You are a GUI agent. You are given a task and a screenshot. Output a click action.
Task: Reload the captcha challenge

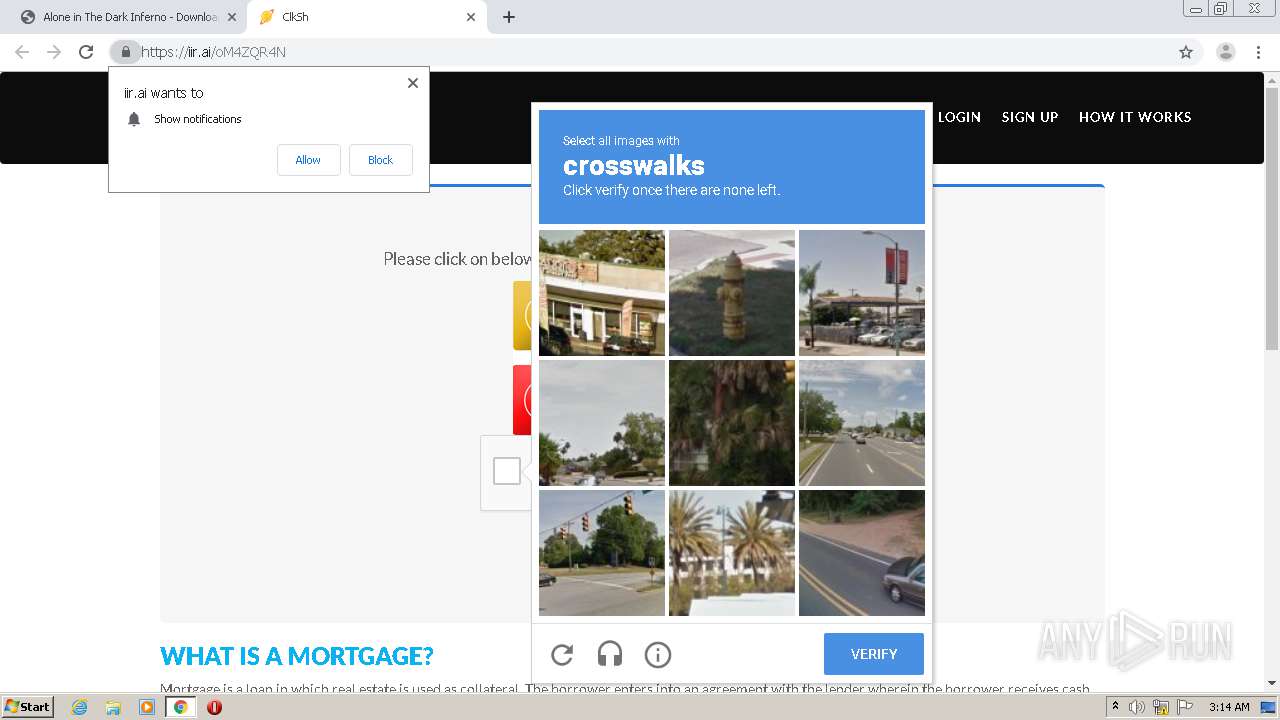(562, 654)
